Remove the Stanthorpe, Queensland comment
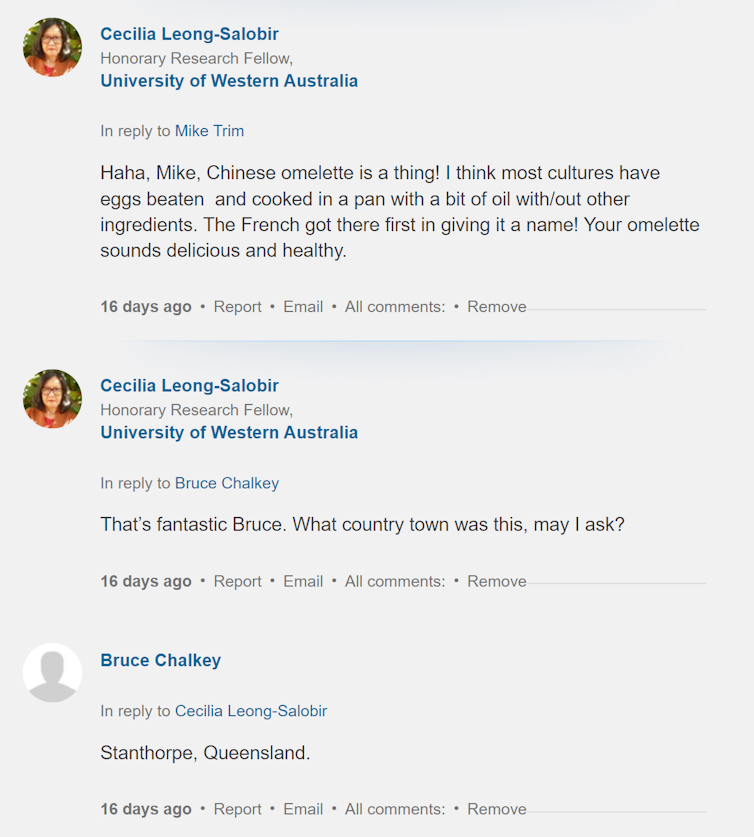 (x=497, y=809)
